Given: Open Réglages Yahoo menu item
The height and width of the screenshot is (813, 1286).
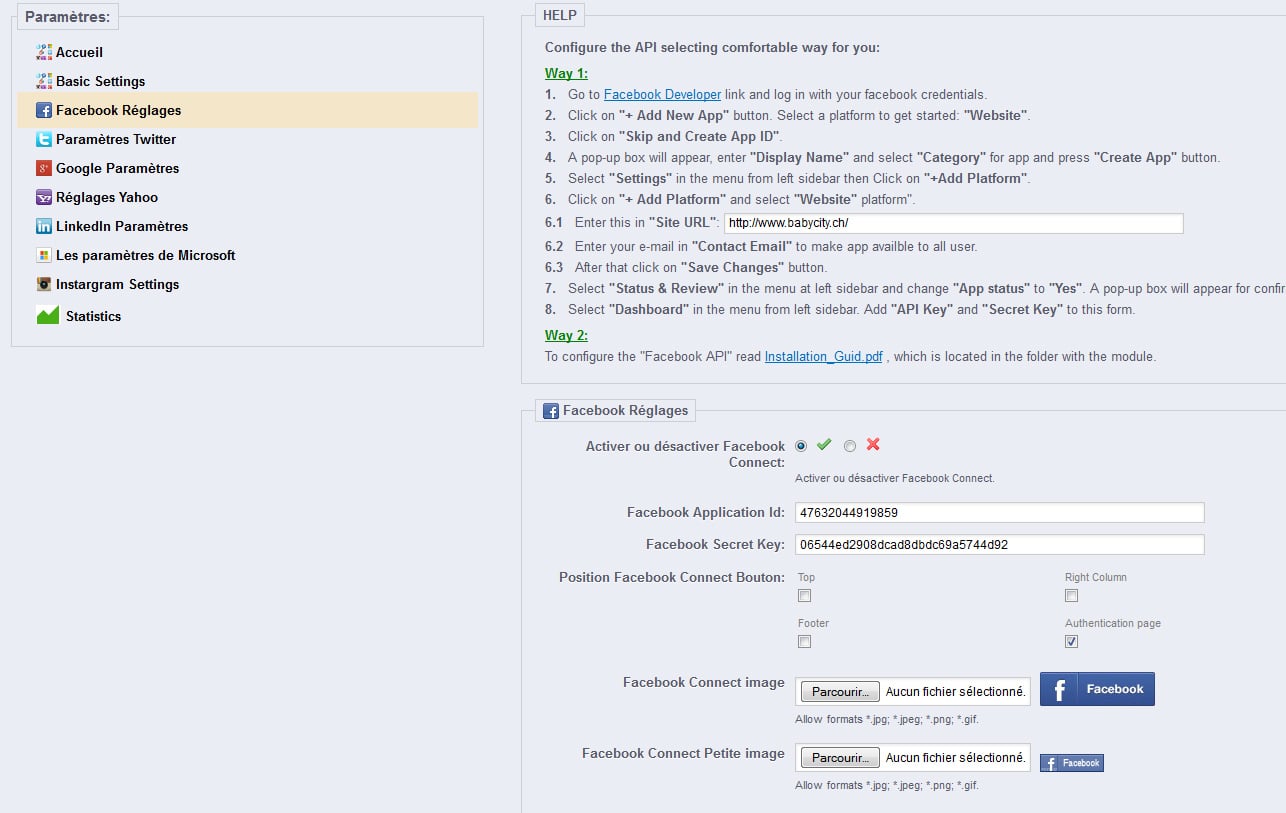Looking at the screenshot, I should [107, 197].
